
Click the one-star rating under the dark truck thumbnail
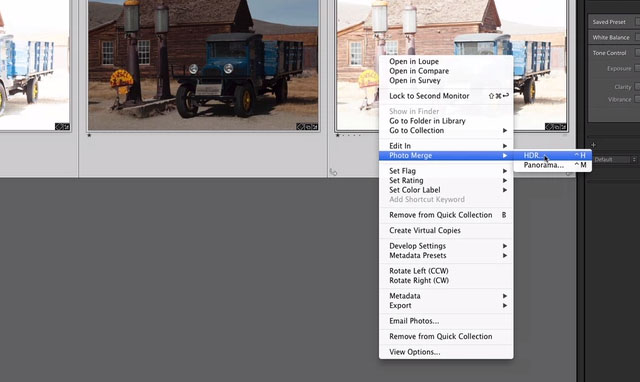pyautogui.click(x=89, y=135)
